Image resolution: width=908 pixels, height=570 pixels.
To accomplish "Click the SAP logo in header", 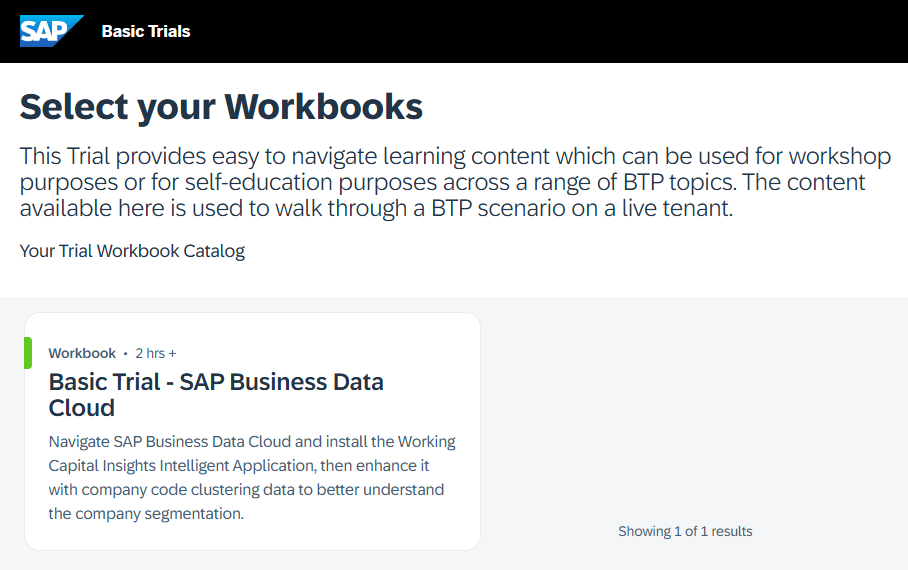I will click(x=51, y=31).
